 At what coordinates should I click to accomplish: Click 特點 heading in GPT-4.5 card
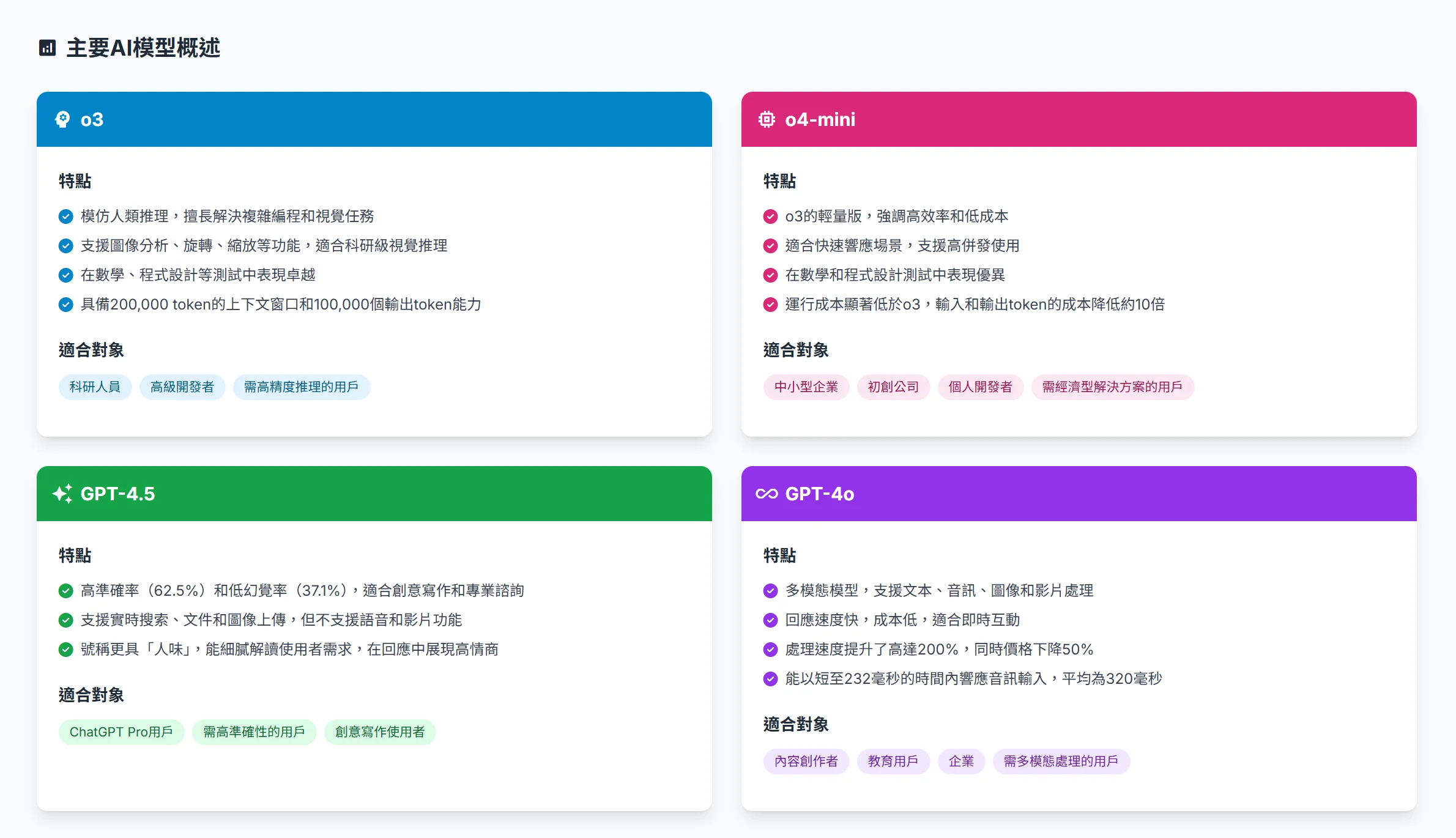pyautogui.click(x=75, y=555)
